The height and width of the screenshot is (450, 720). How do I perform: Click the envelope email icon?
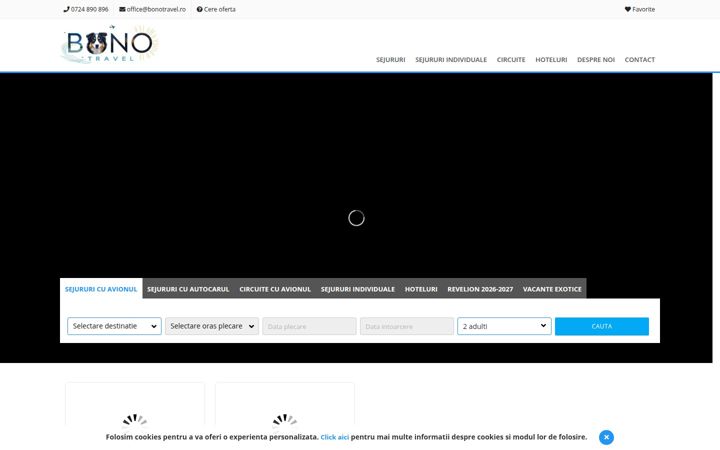(x=122, y=9)
